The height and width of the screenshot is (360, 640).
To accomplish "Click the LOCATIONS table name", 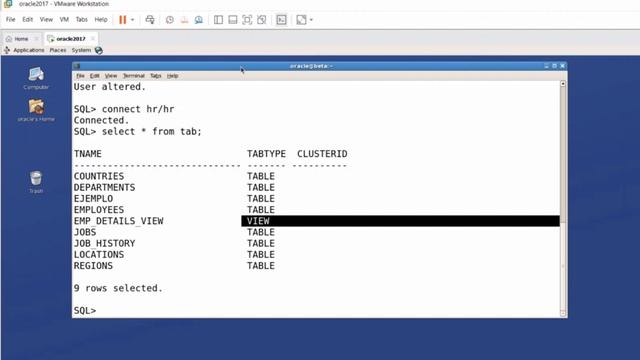I will pyautogui.click(x=99, y=255).
